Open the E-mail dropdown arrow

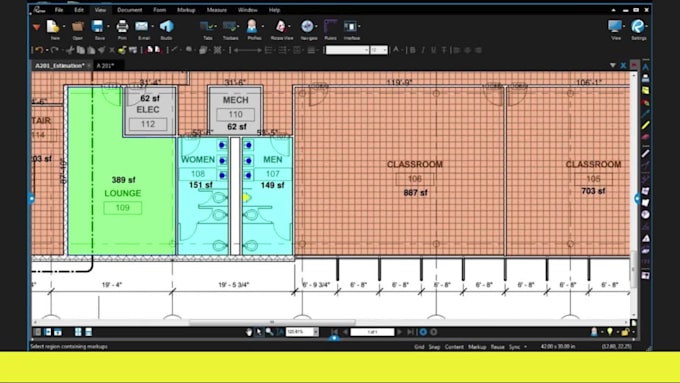pyautogui.click(x=153, y=27)
